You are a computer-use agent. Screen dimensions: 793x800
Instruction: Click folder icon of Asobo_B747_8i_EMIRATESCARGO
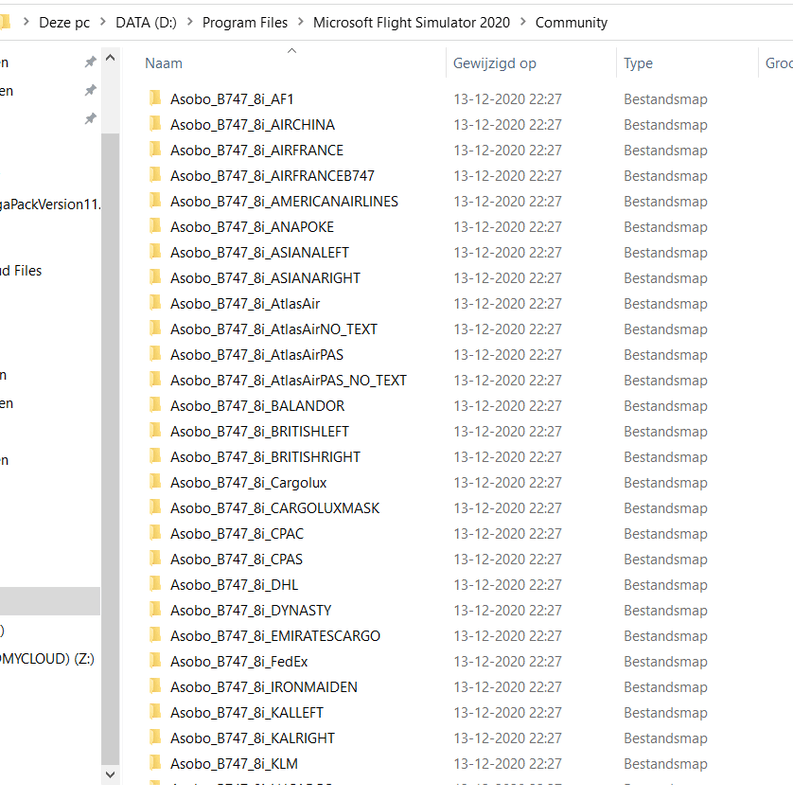point(155,635)
